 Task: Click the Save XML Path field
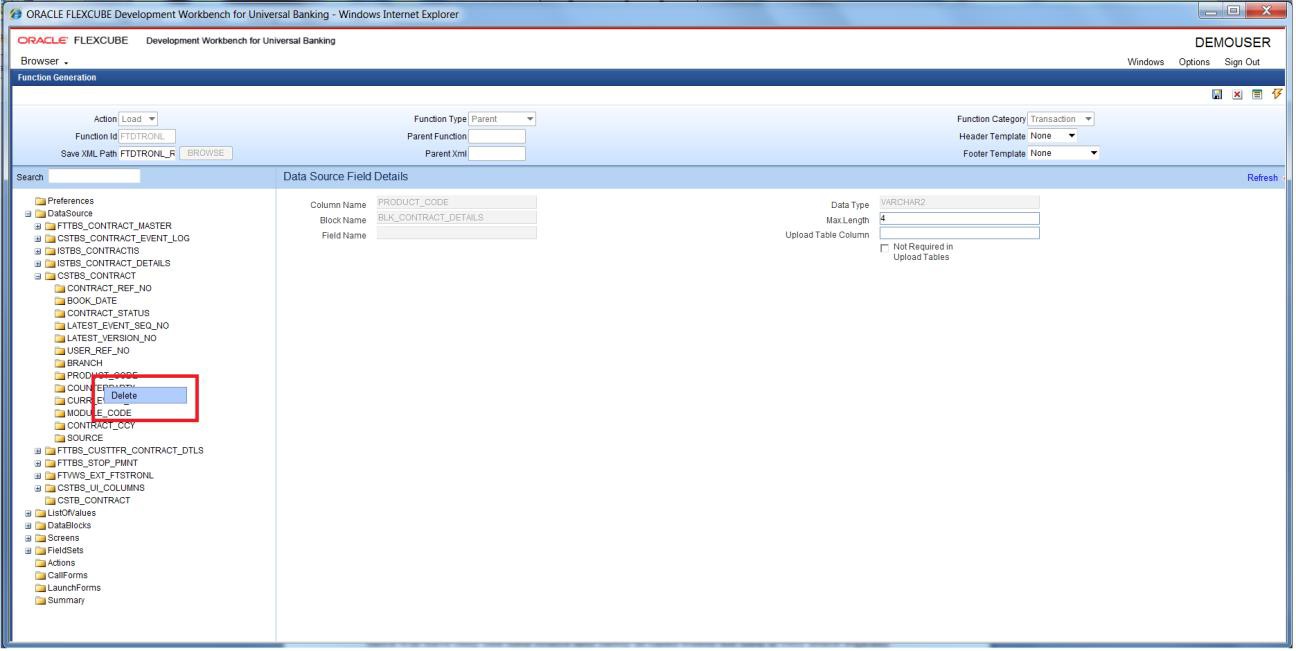point(147,153)
